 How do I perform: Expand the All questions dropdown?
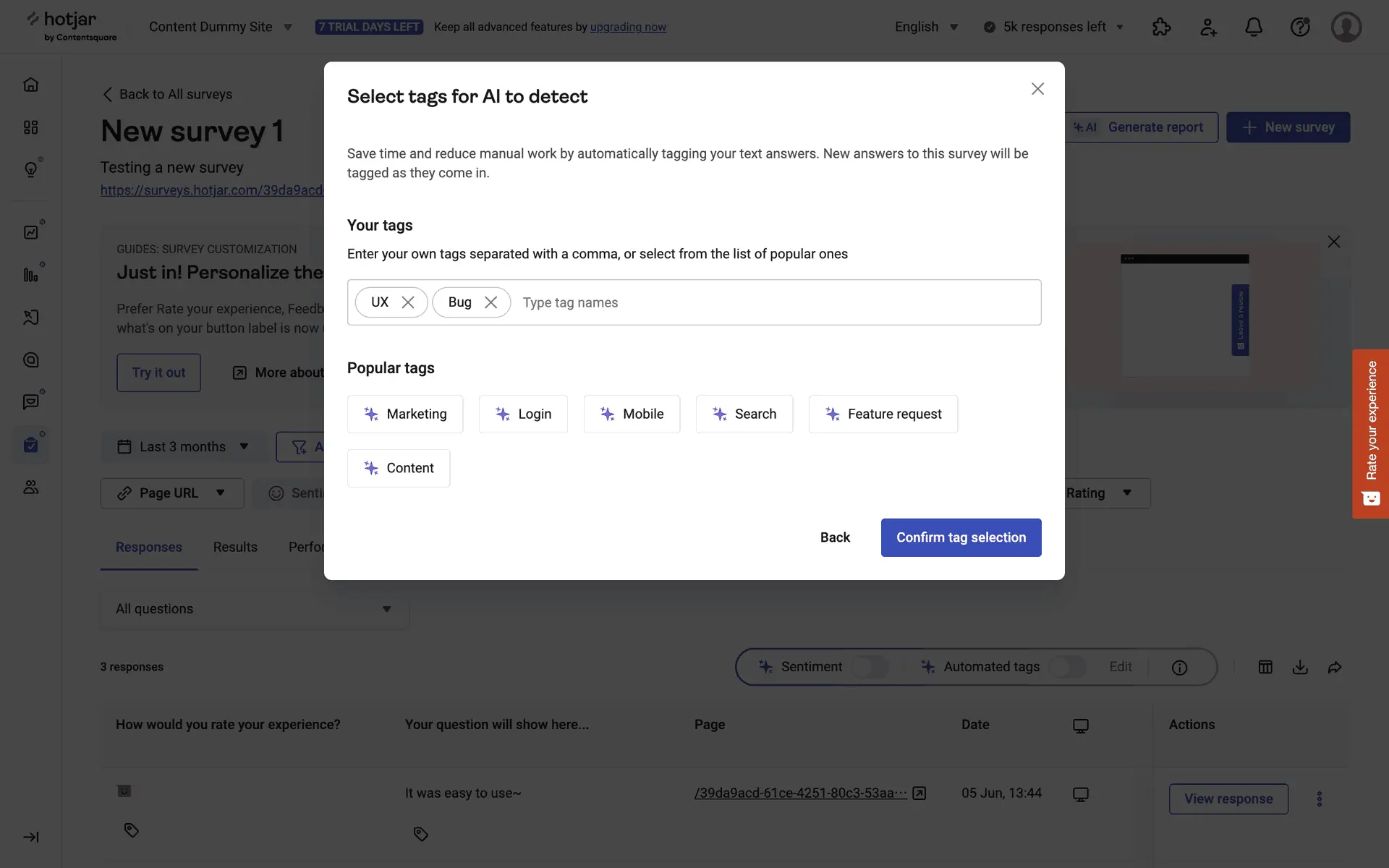pyautogui.click(x=254, y=609)
